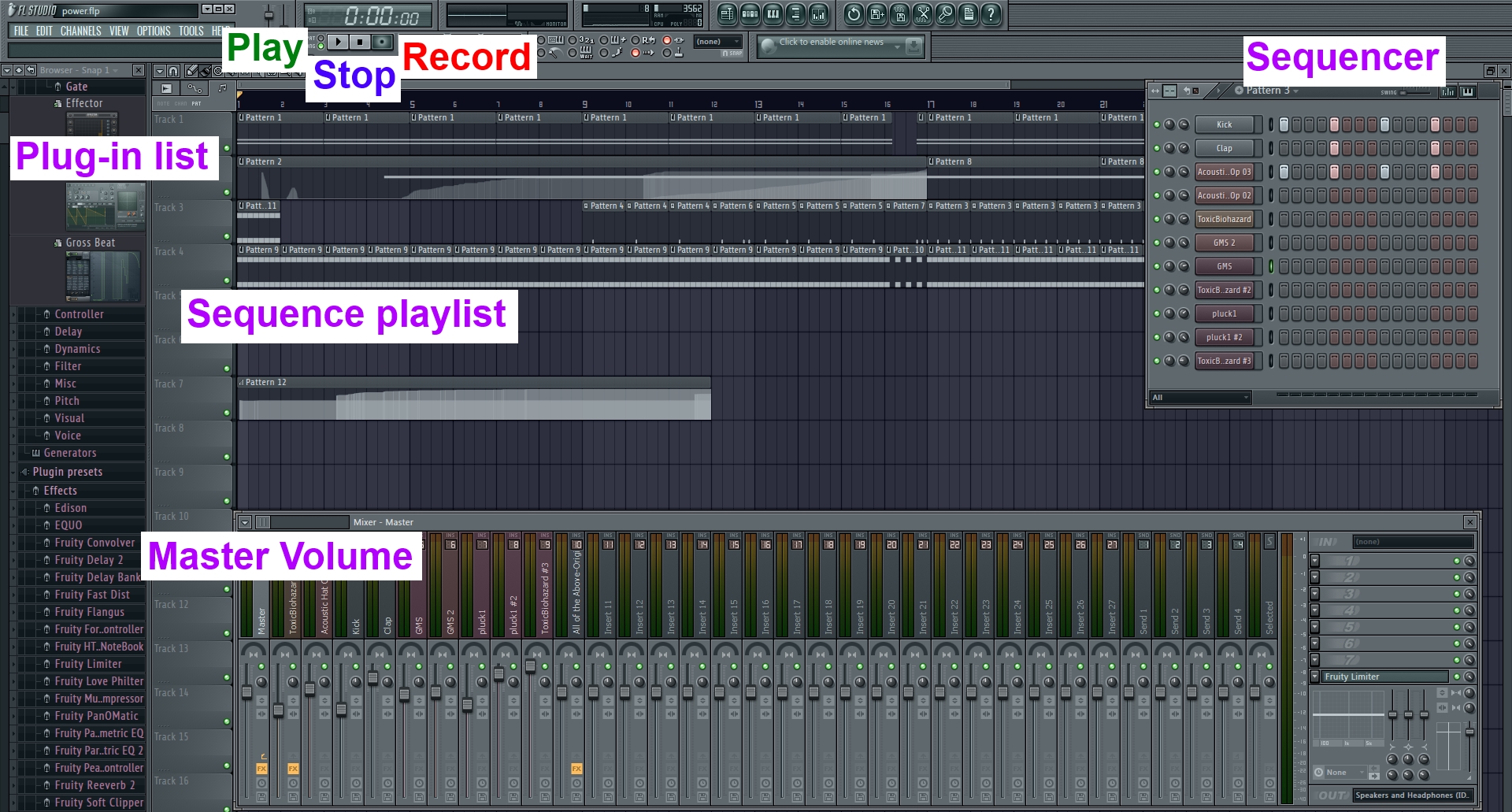Undo the last action with the toolbar icon

click(x=853, y=13)
